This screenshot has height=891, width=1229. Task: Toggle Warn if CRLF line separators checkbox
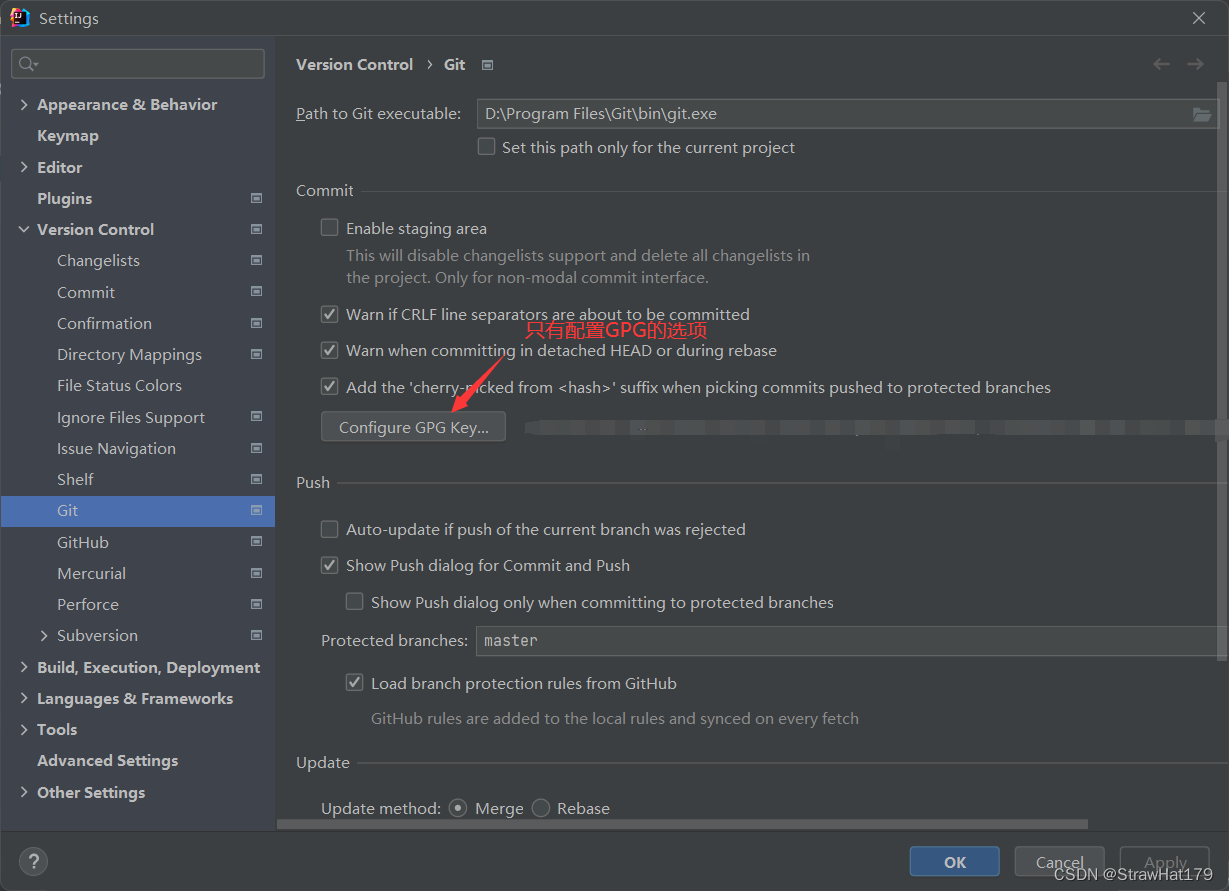pos(329,314)
